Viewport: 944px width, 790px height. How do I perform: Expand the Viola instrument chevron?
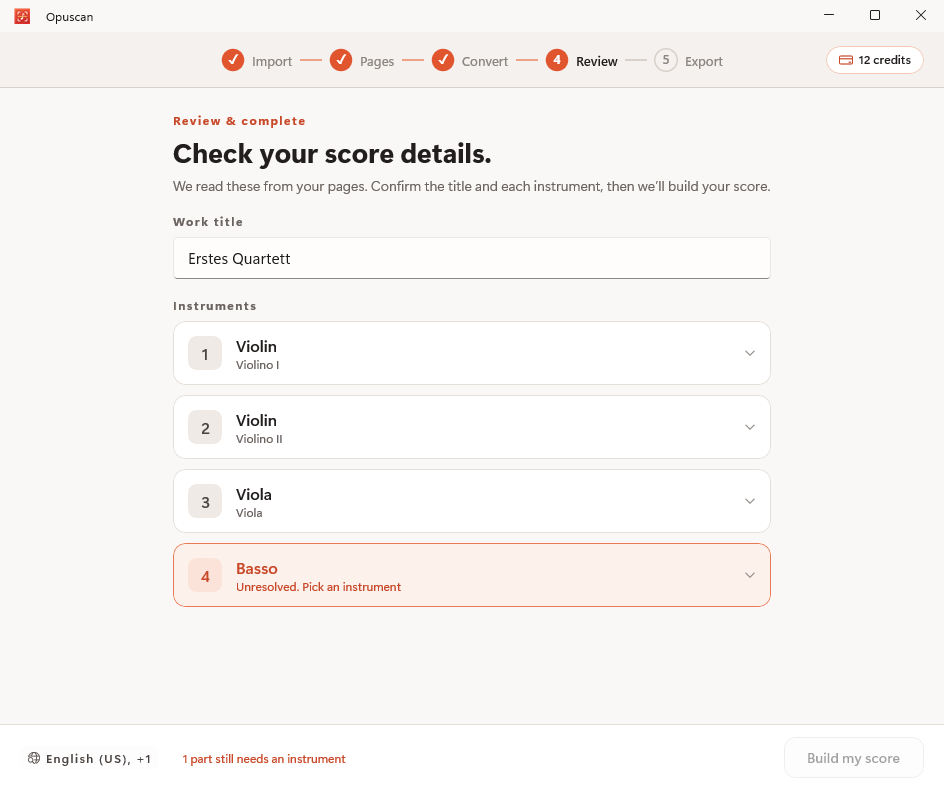[750, 502]
